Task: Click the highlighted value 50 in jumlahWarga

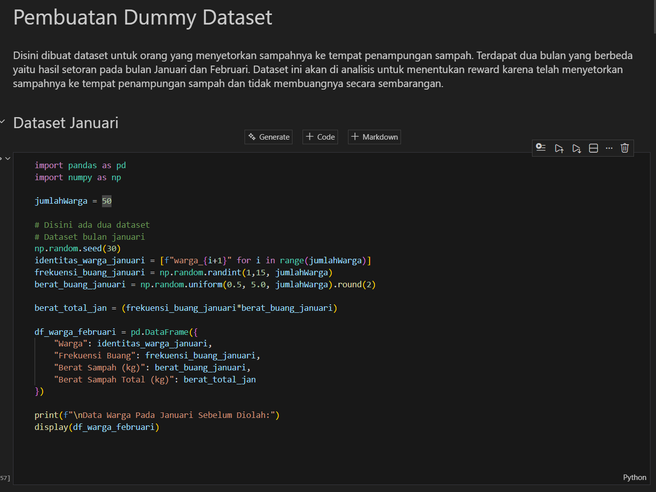Action: 107,201
